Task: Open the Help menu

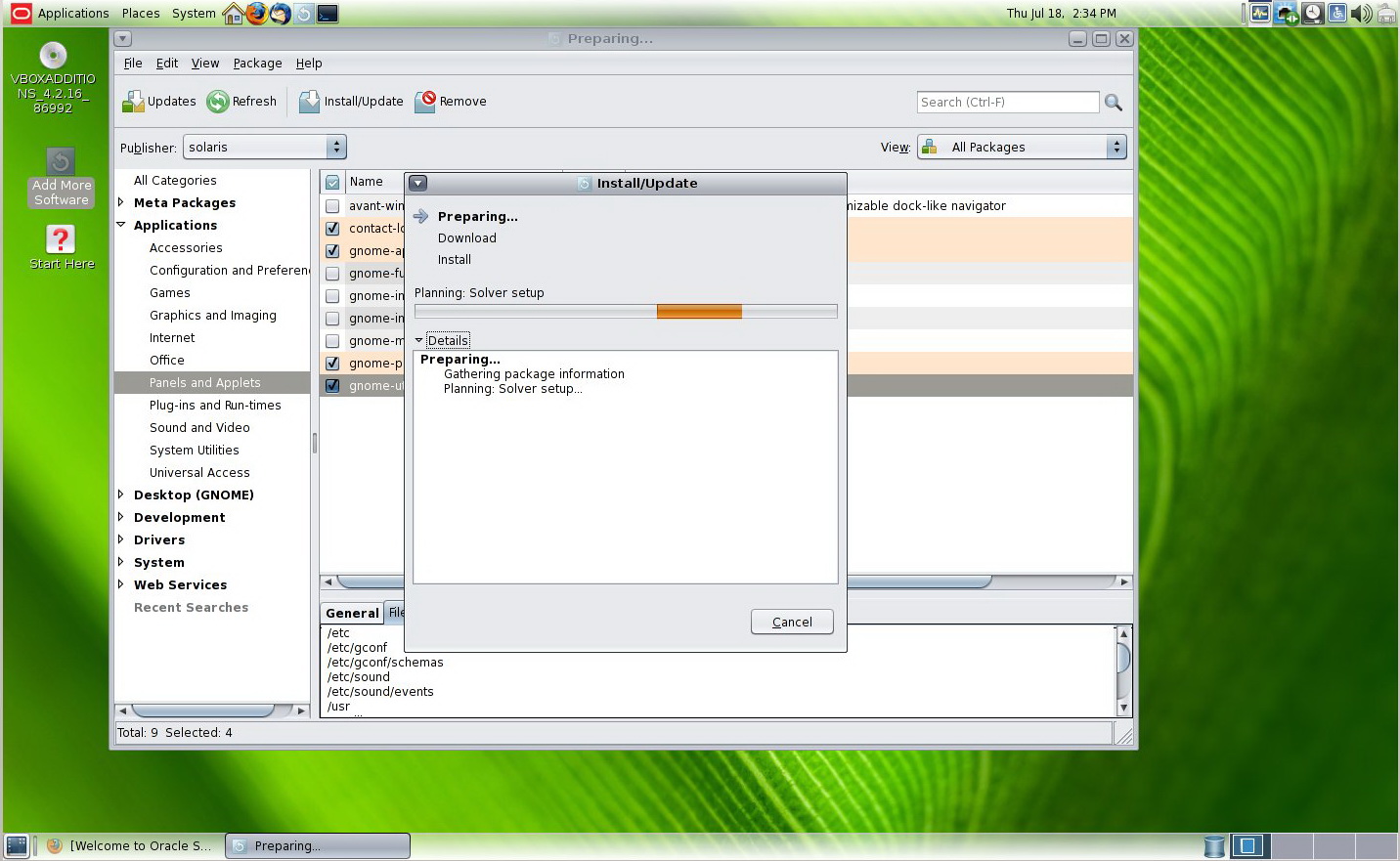Action: tap(309, 64)
